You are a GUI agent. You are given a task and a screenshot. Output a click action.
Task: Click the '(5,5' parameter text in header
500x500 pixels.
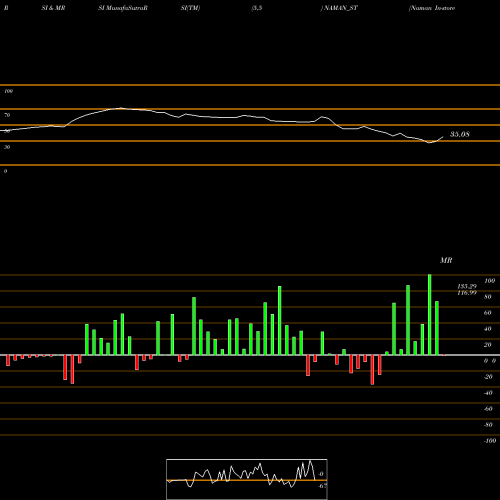coord(257,8)
